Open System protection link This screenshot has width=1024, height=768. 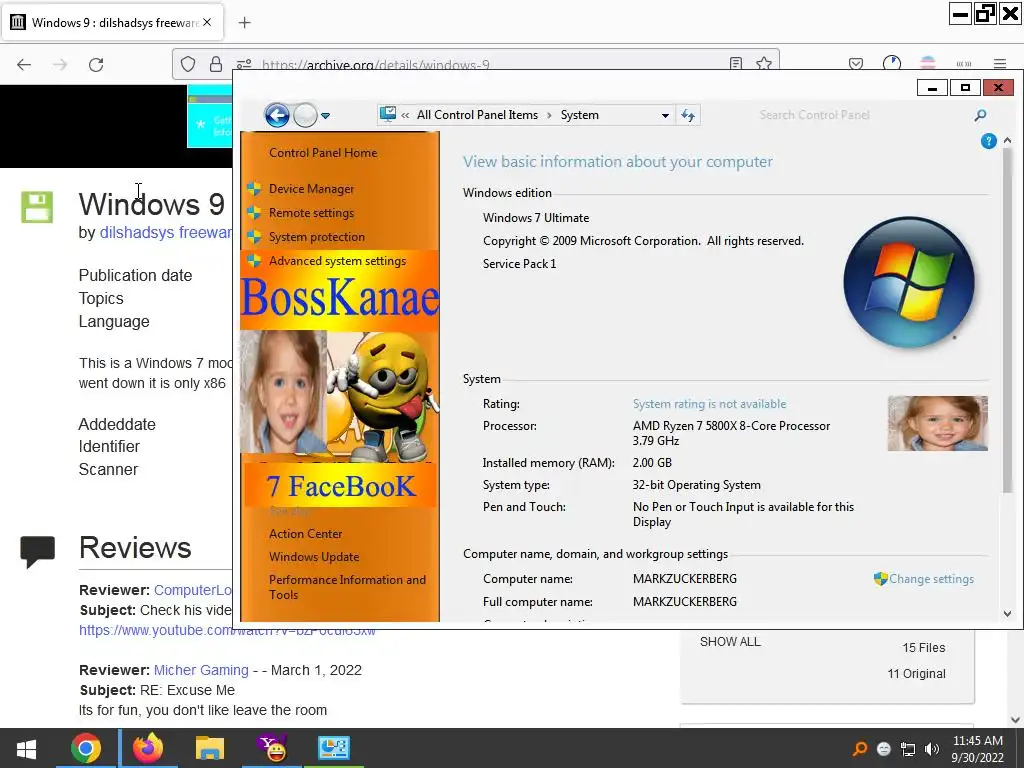(317, 237)
